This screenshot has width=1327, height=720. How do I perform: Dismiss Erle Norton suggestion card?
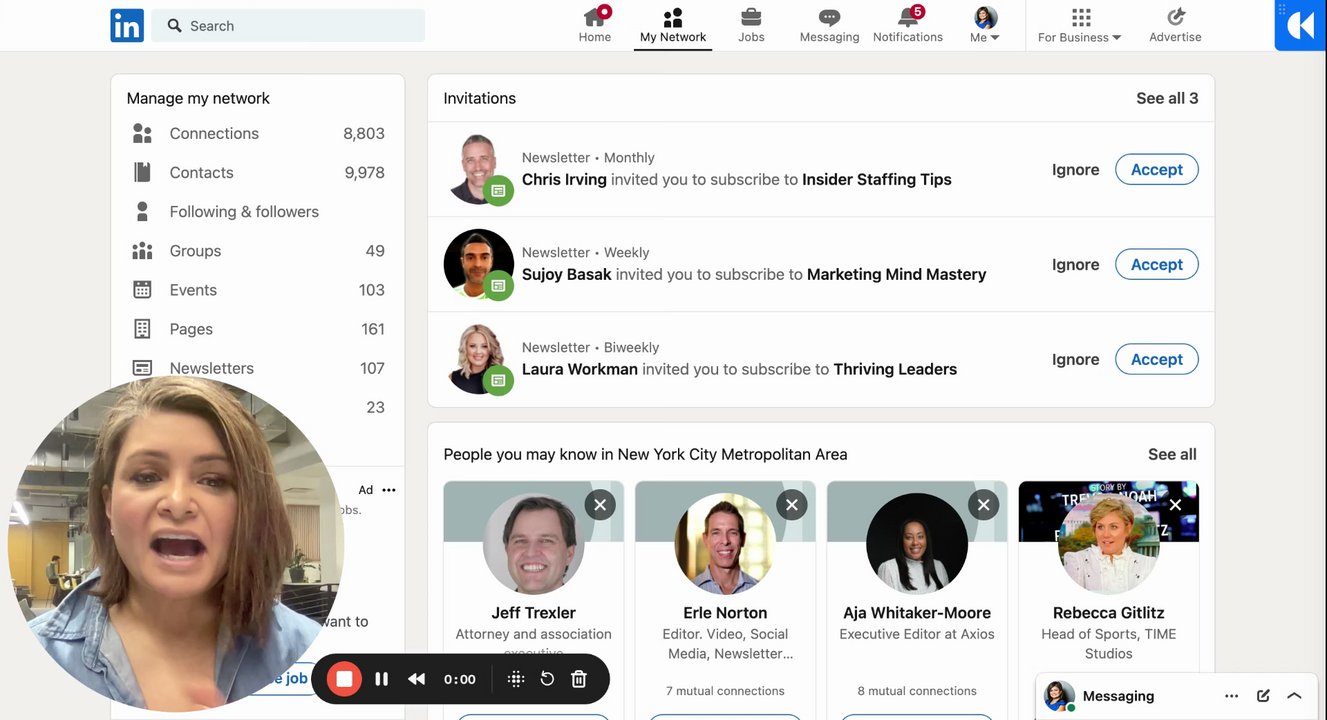792,505
